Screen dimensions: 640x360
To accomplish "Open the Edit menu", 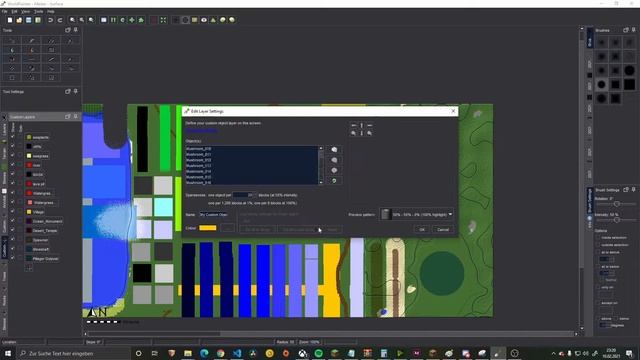I will click(x=14, y=11).
